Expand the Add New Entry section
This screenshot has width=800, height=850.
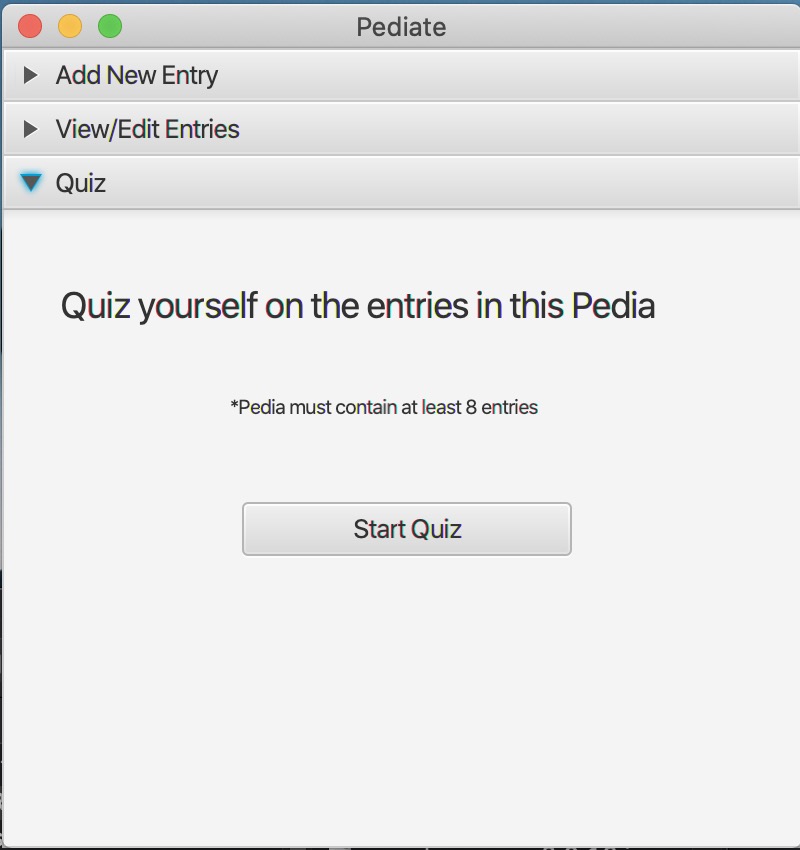point(138,75)
